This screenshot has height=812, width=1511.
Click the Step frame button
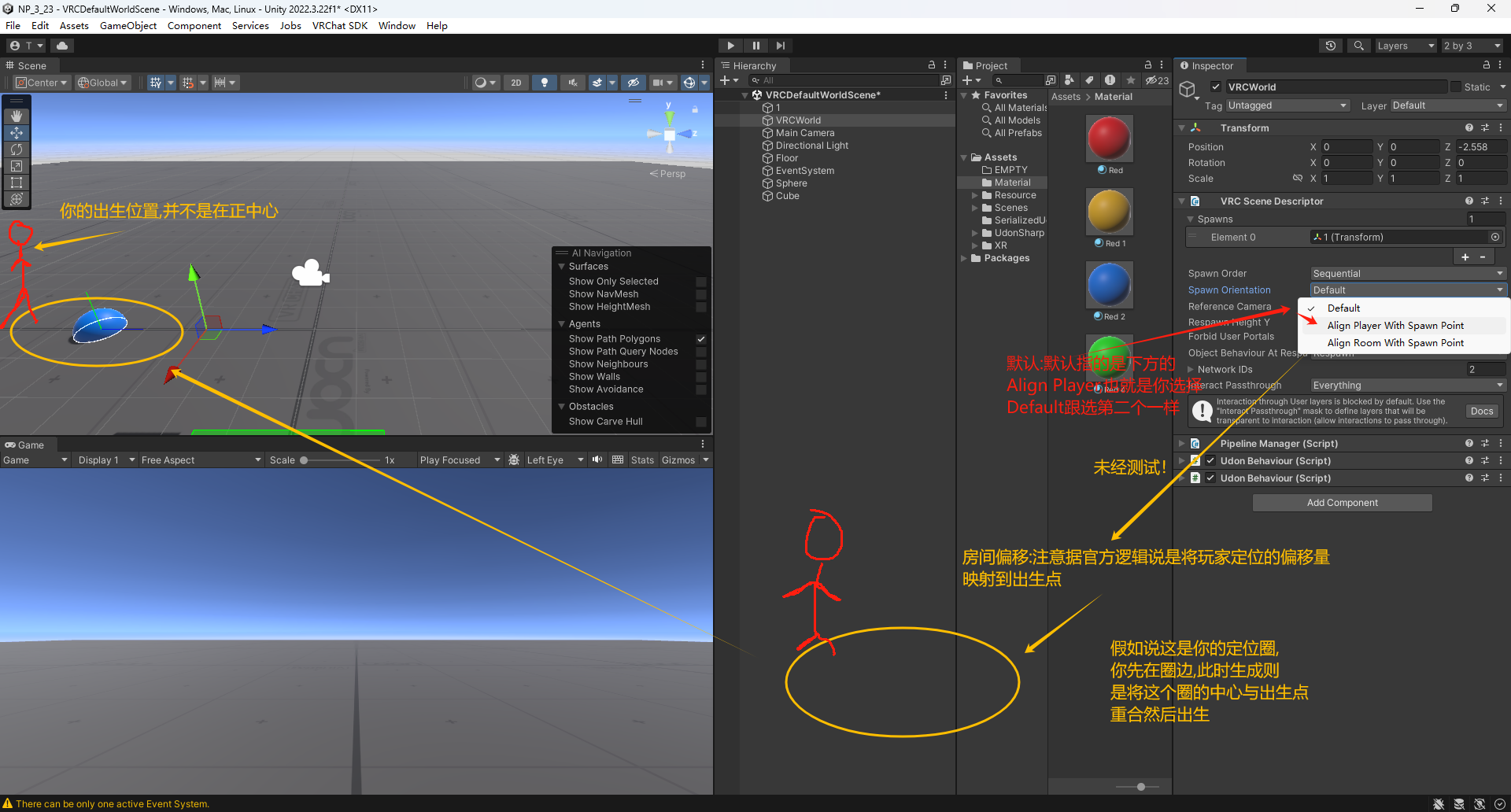[780, 46]
